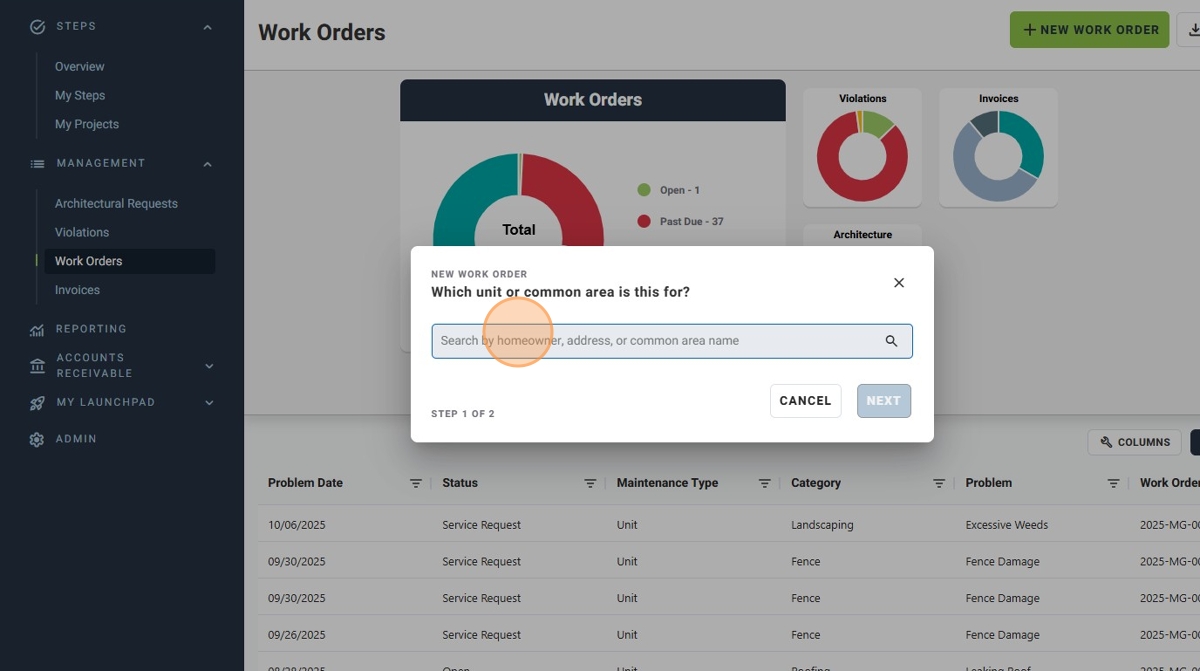Sort by Problem Date column header
Viewport: 1200px width, 671px height.
pyautogui.click(x=305, y=483)
